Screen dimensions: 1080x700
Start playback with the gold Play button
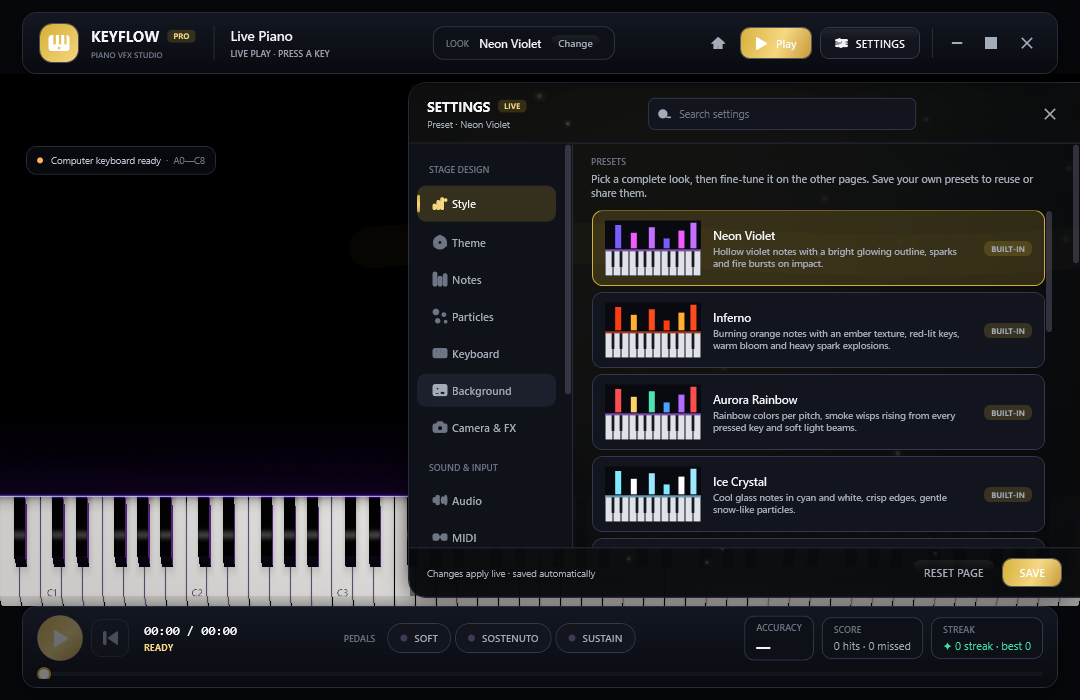pos(776,43)
